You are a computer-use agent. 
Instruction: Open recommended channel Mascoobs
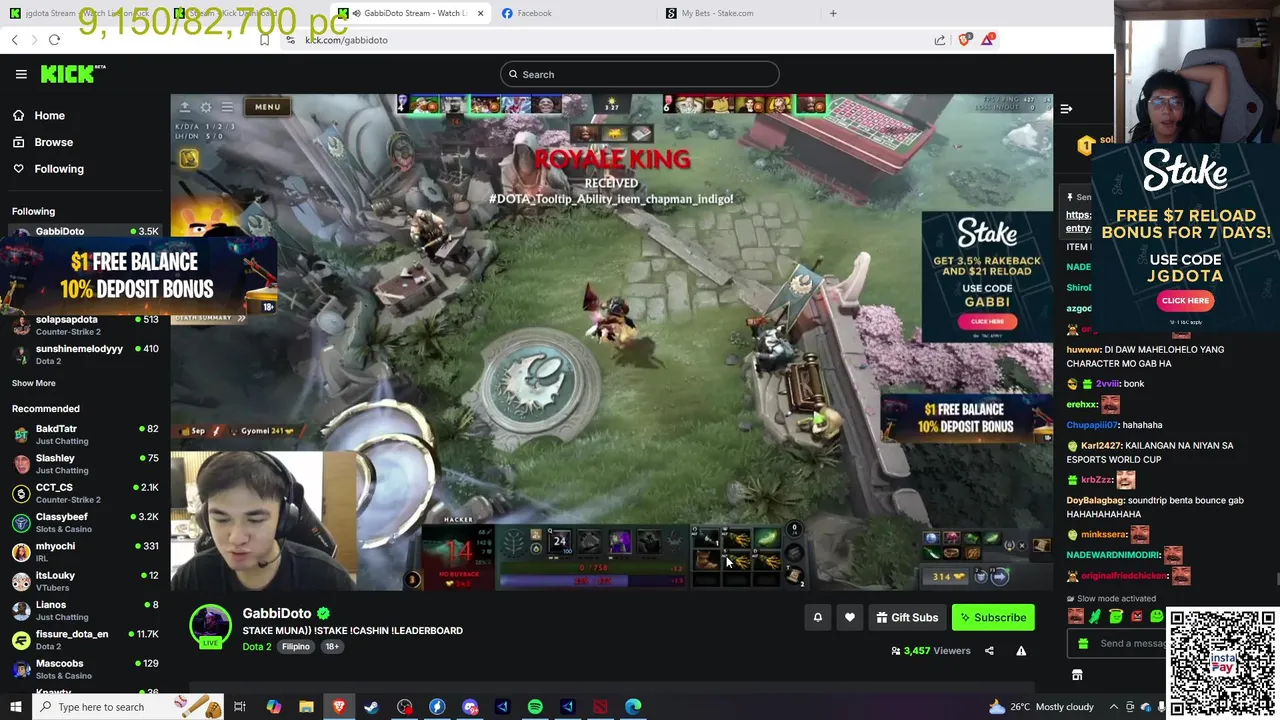(x=85, y=669)
